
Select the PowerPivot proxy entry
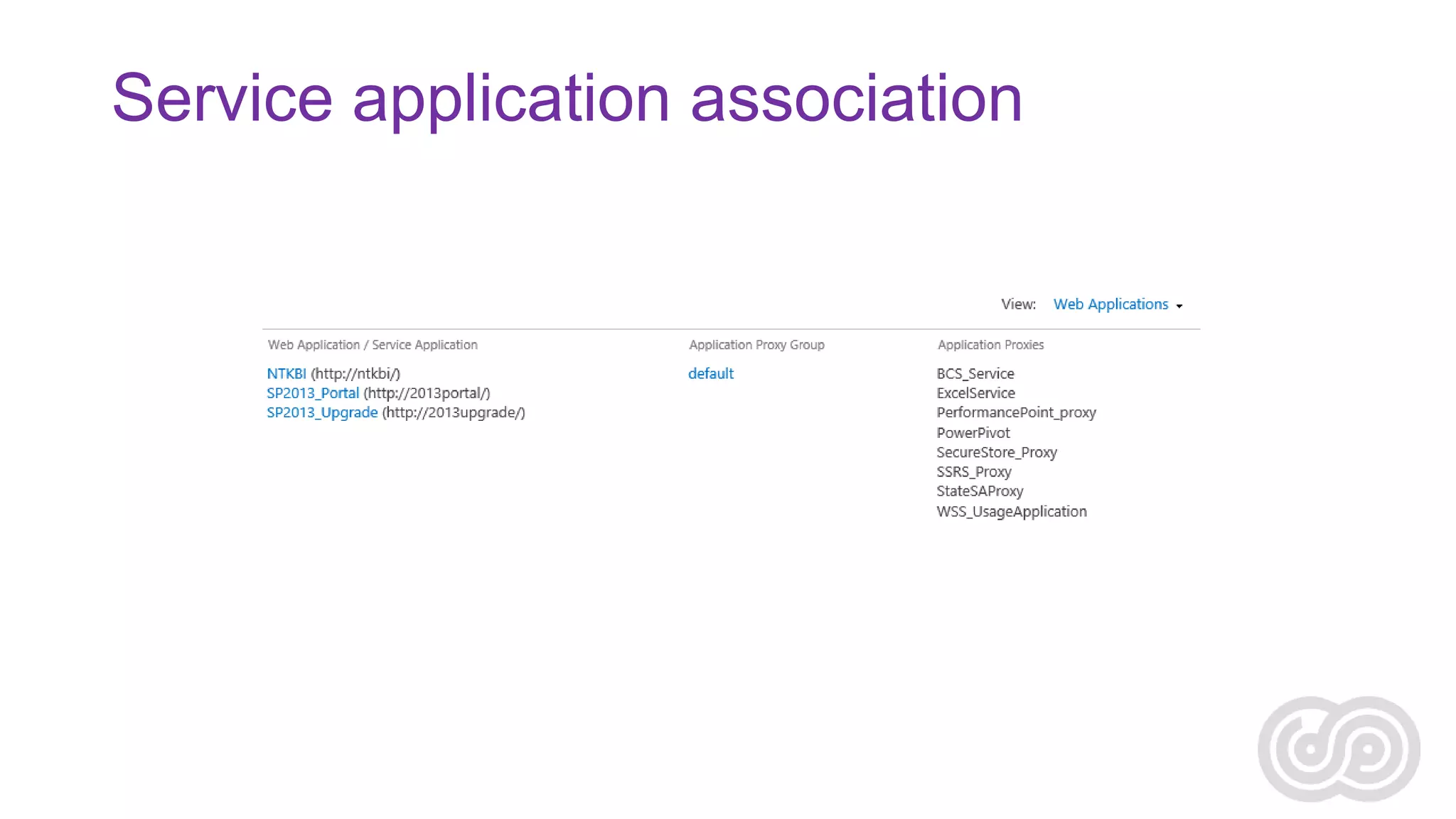973,433
